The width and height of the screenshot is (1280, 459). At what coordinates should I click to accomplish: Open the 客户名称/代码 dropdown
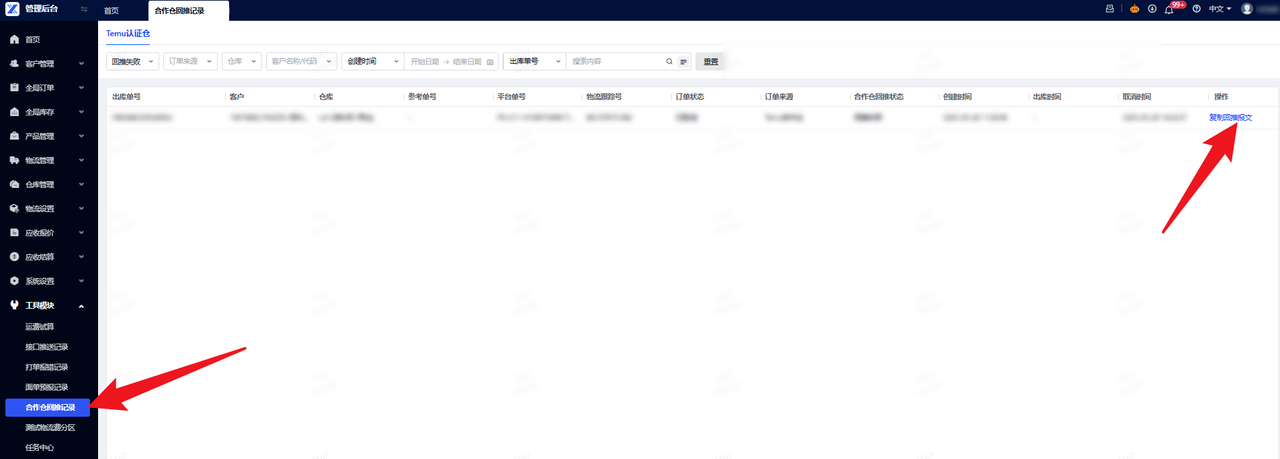pos(301,61)
